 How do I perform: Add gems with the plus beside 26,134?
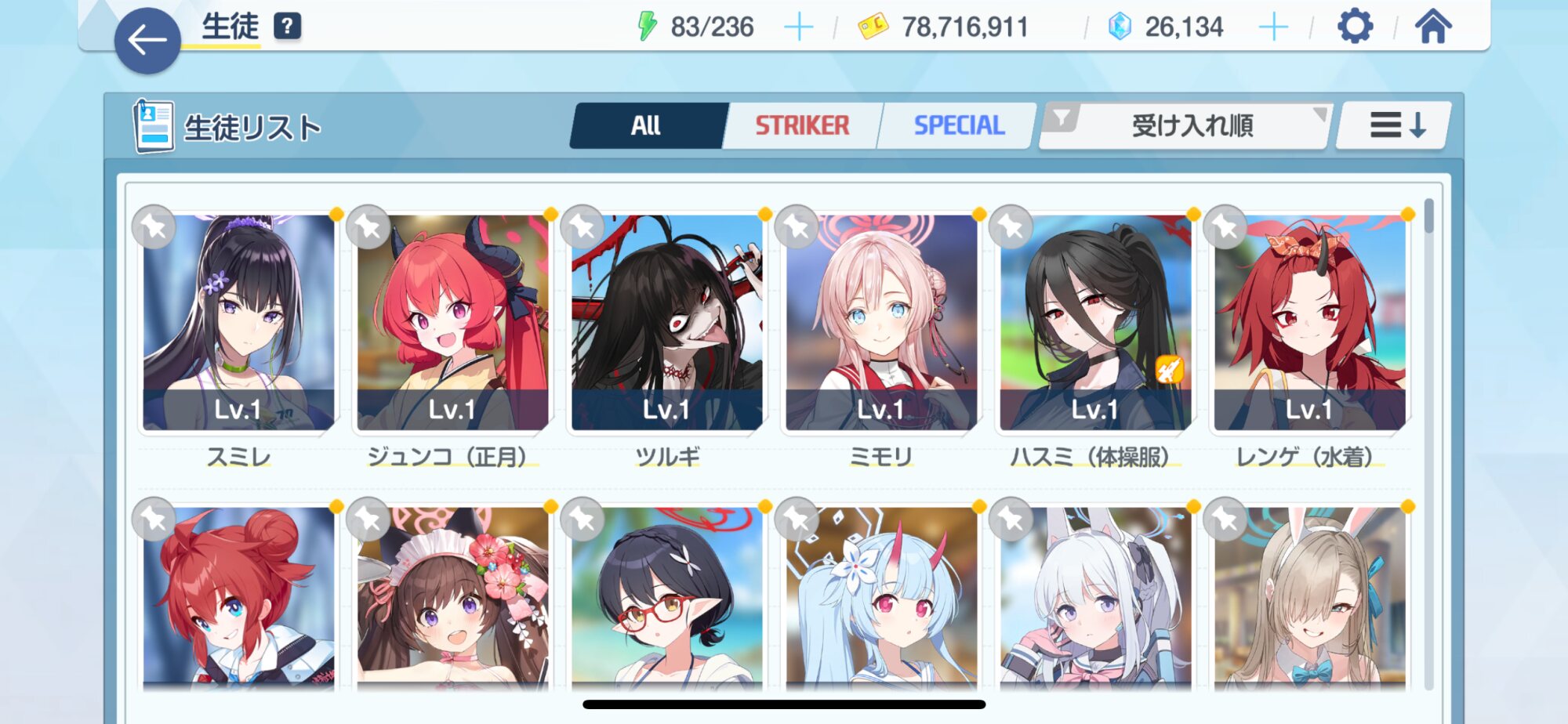coord(1273,27)
